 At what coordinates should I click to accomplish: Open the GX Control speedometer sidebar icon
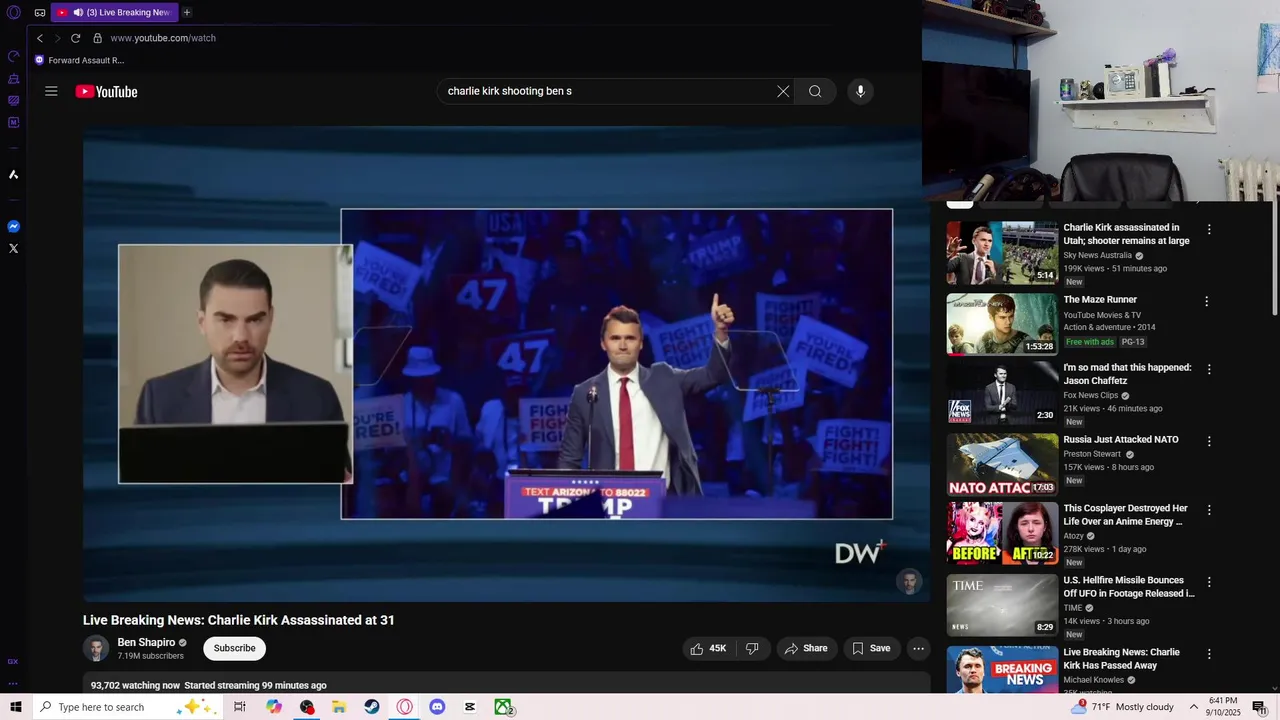(14, 56)
